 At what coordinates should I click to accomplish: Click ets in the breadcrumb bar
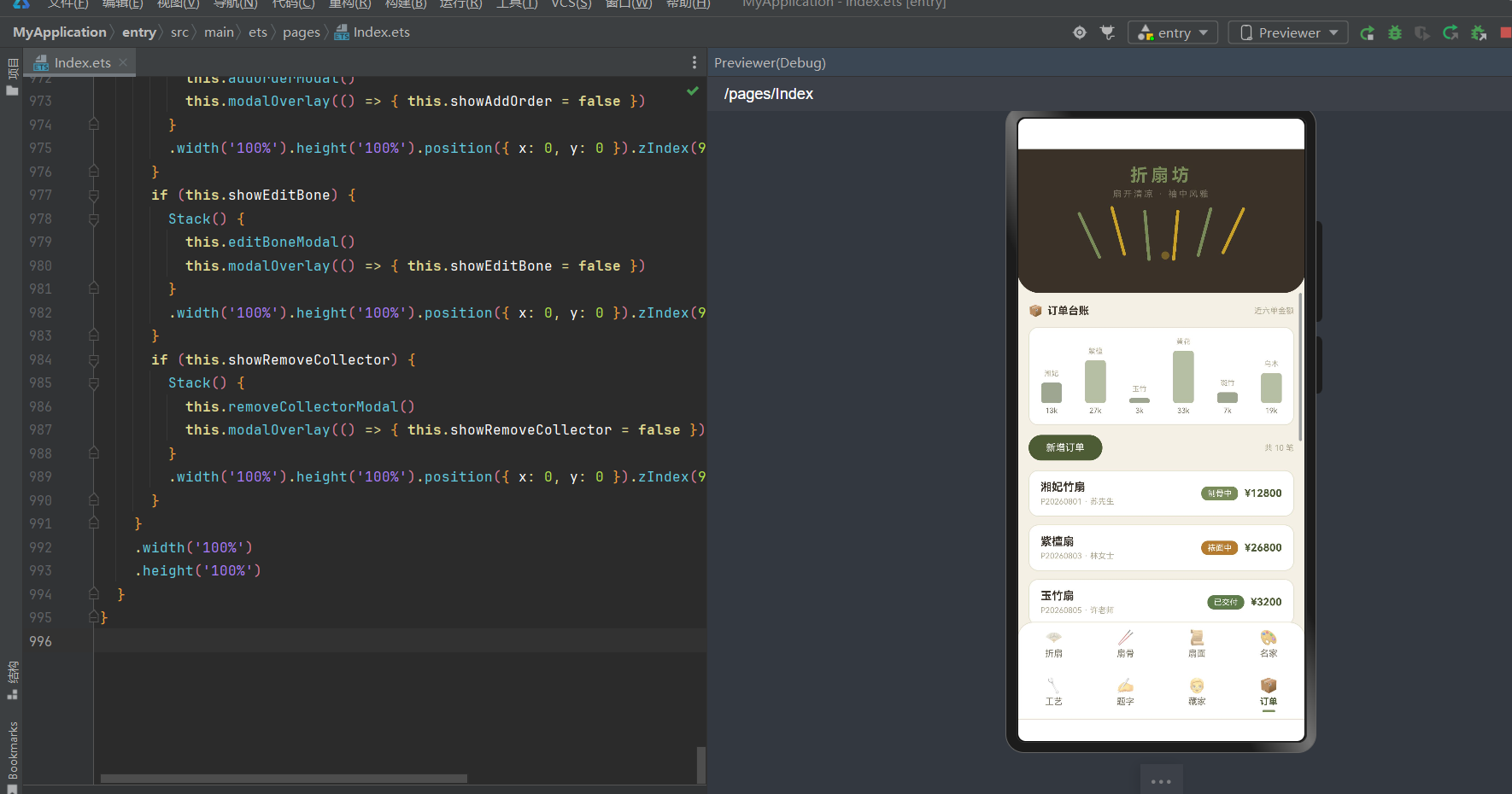click(258, 32)
